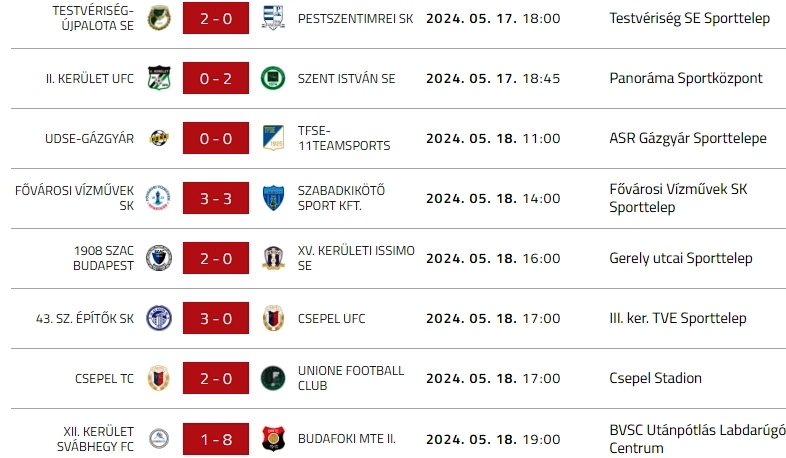Open the 2 - 0 Testvériség vs Pestszentimrei result

[216, 18]
